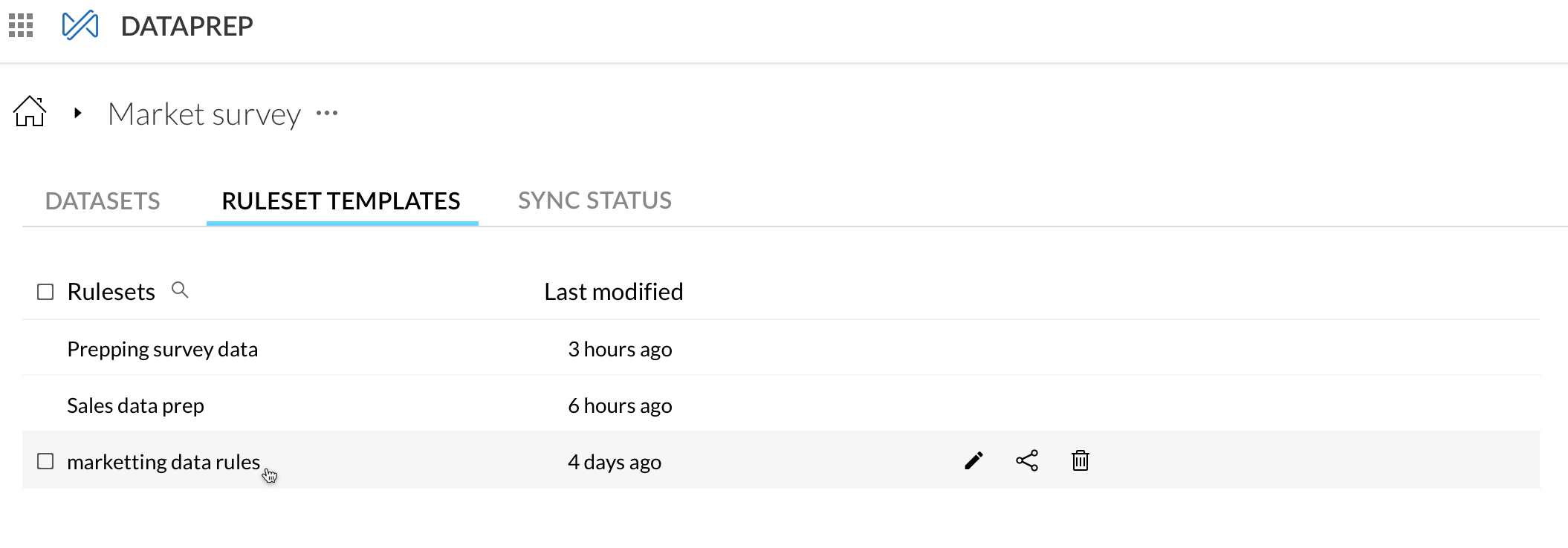Screen dimensions: 1568x548
Task: Open the Prepping survey data ruleset
Action: pos(162,349)
